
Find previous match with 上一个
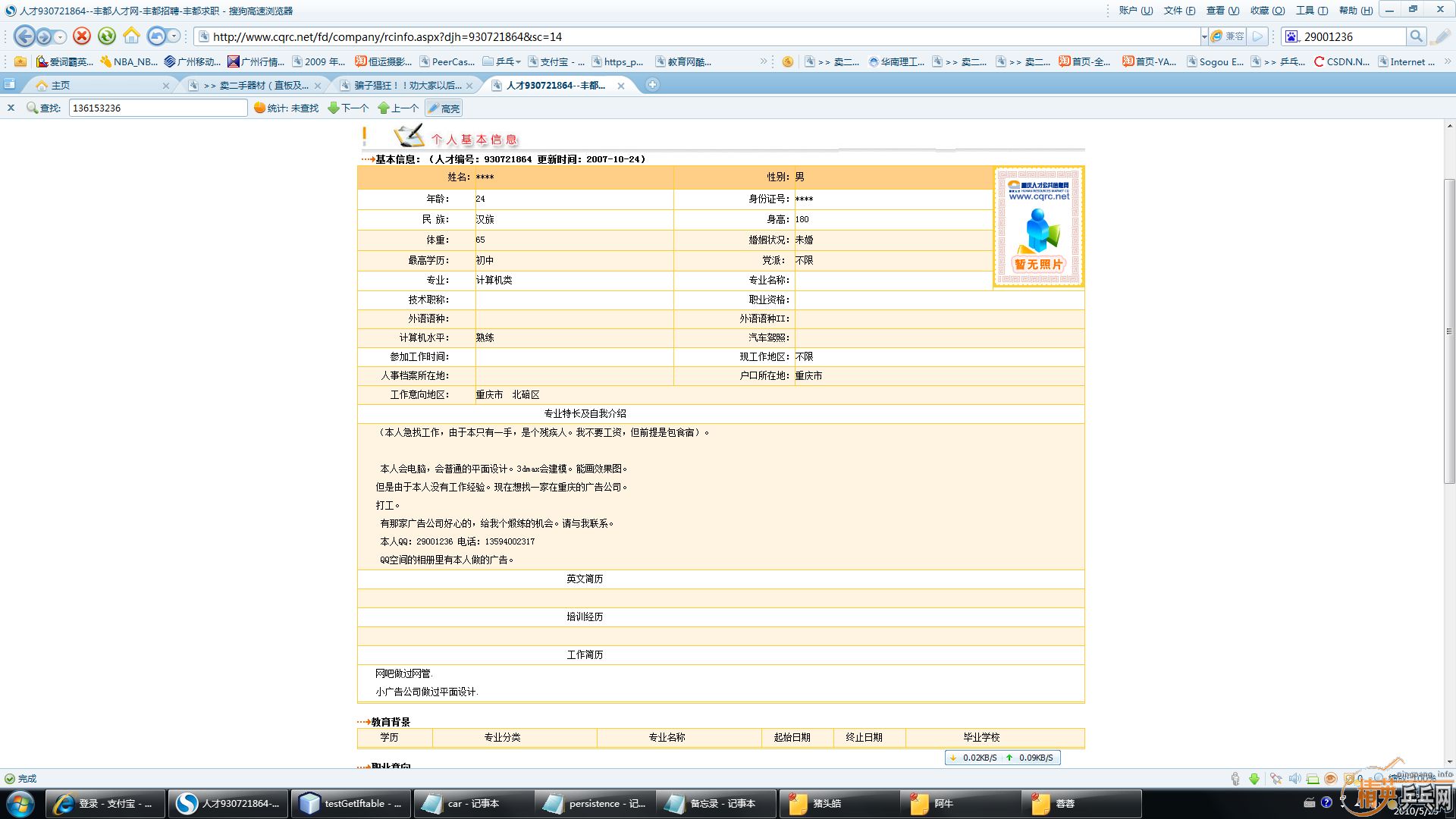tap(398, 108)
